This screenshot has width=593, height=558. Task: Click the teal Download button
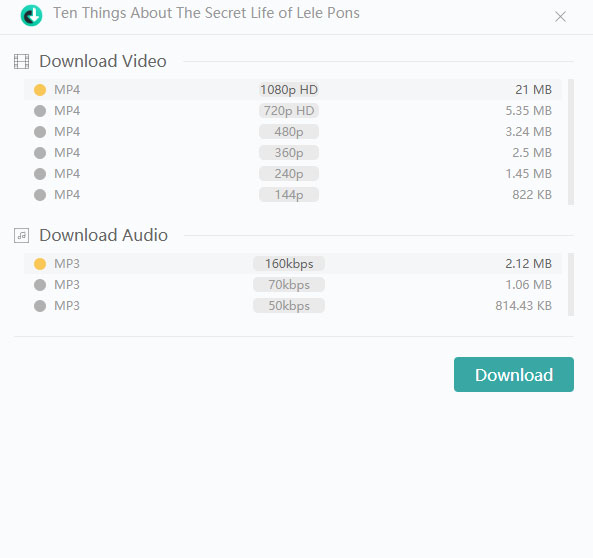point(514,375)
